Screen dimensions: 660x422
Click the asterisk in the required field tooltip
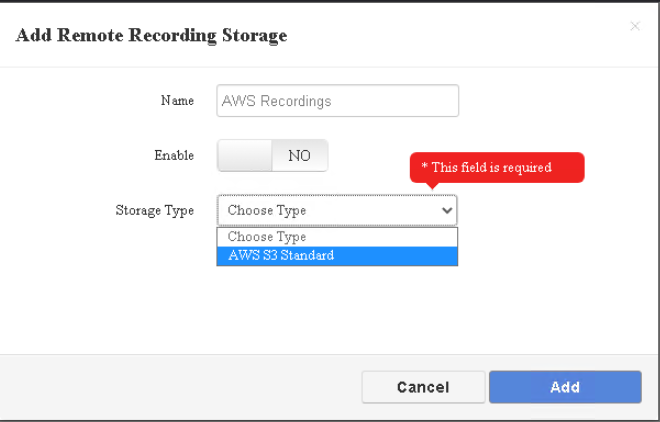[x=425, y=165]
